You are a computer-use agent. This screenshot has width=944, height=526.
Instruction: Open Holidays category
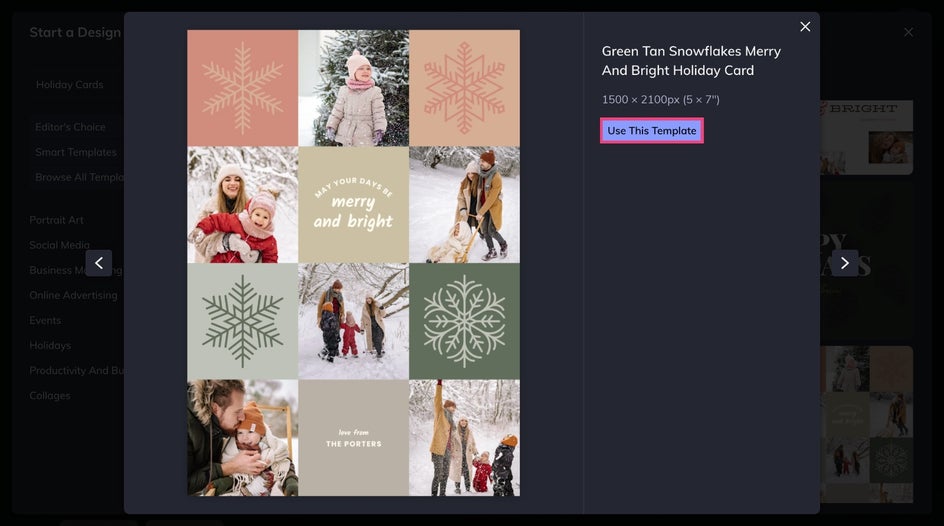pos(50,345)
